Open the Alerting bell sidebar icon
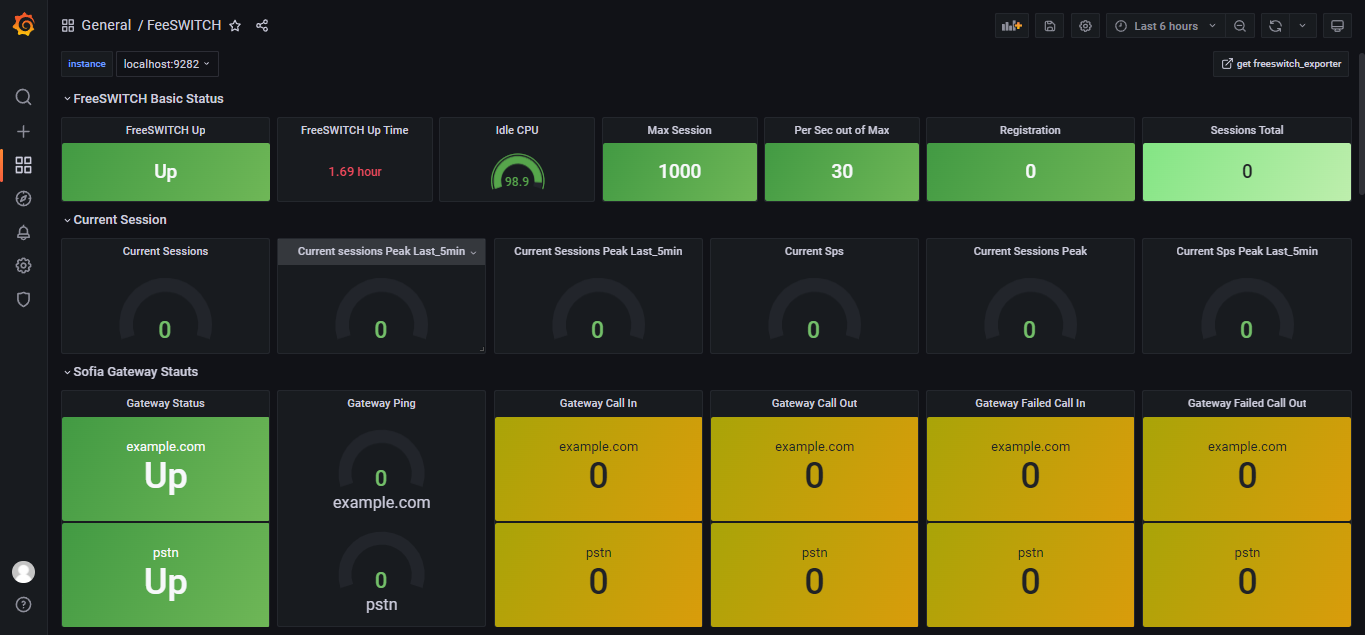The height and width of the screenshot is (635, 1365). (24, 232)
